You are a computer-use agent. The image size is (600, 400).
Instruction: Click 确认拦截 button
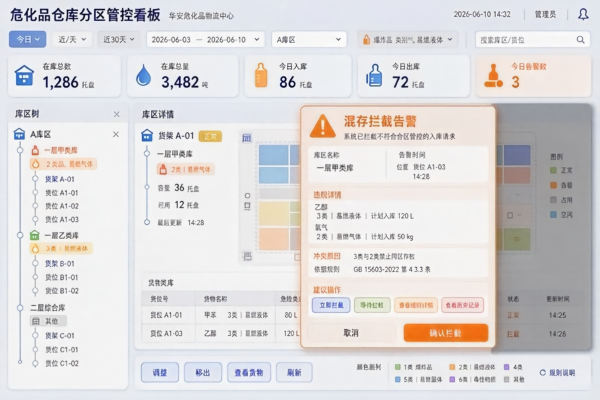[x=446, y=333]
